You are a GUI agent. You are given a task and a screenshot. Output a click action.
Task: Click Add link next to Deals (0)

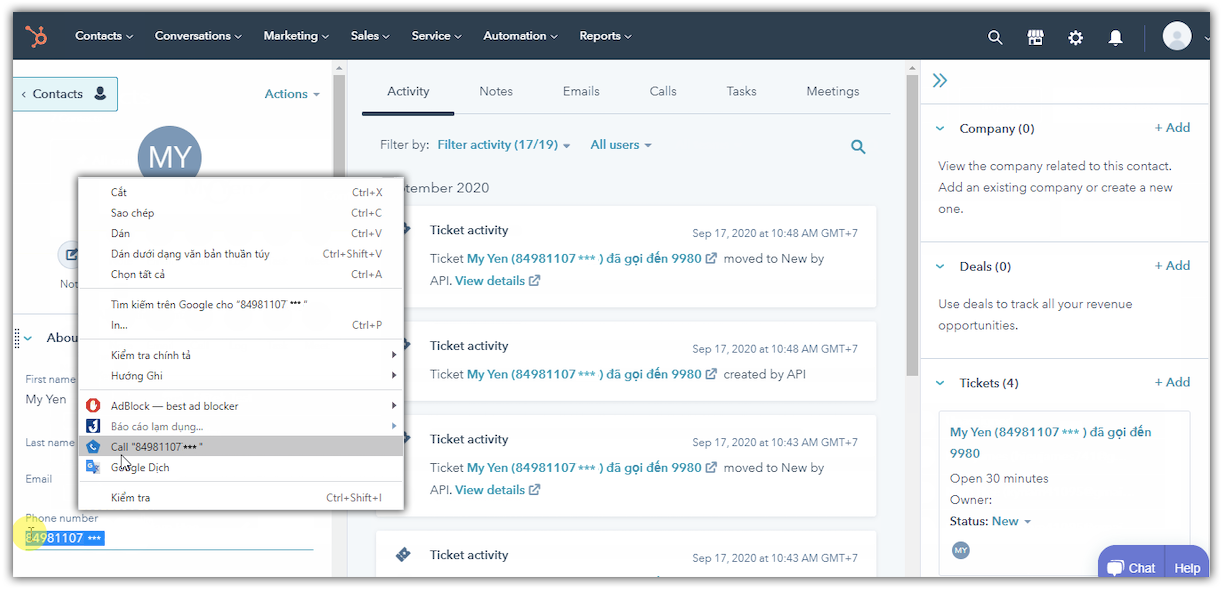(x=1172, y=266)
